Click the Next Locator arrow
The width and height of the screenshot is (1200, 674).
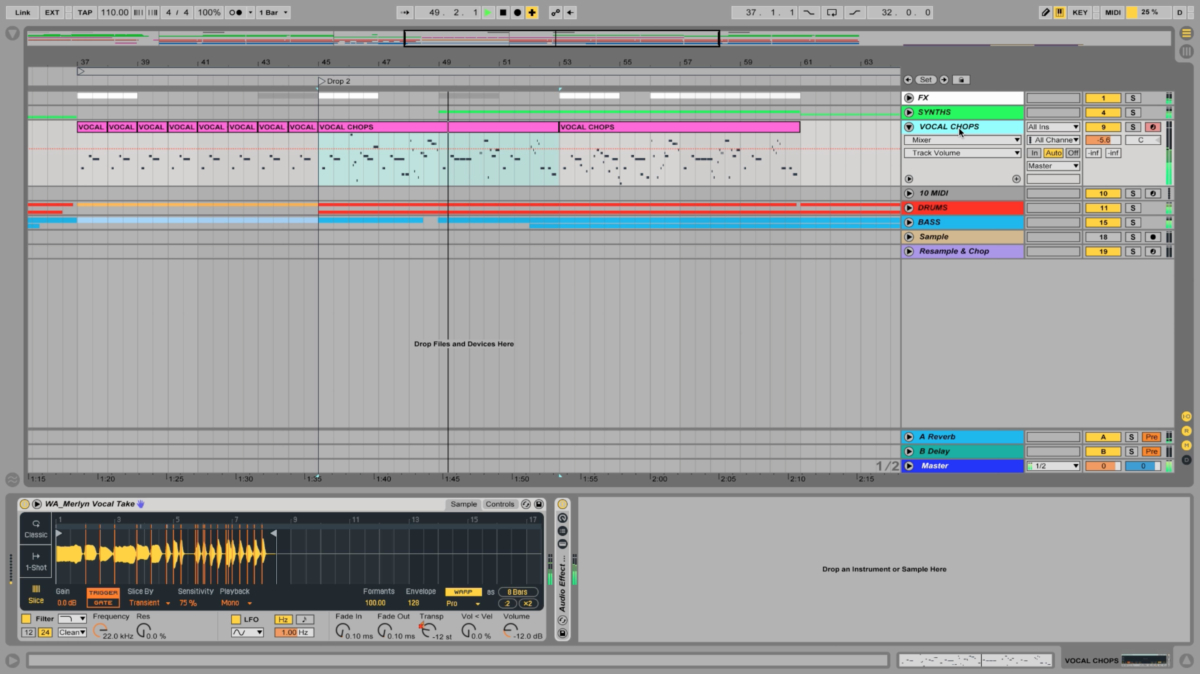(x=944, y=80)
